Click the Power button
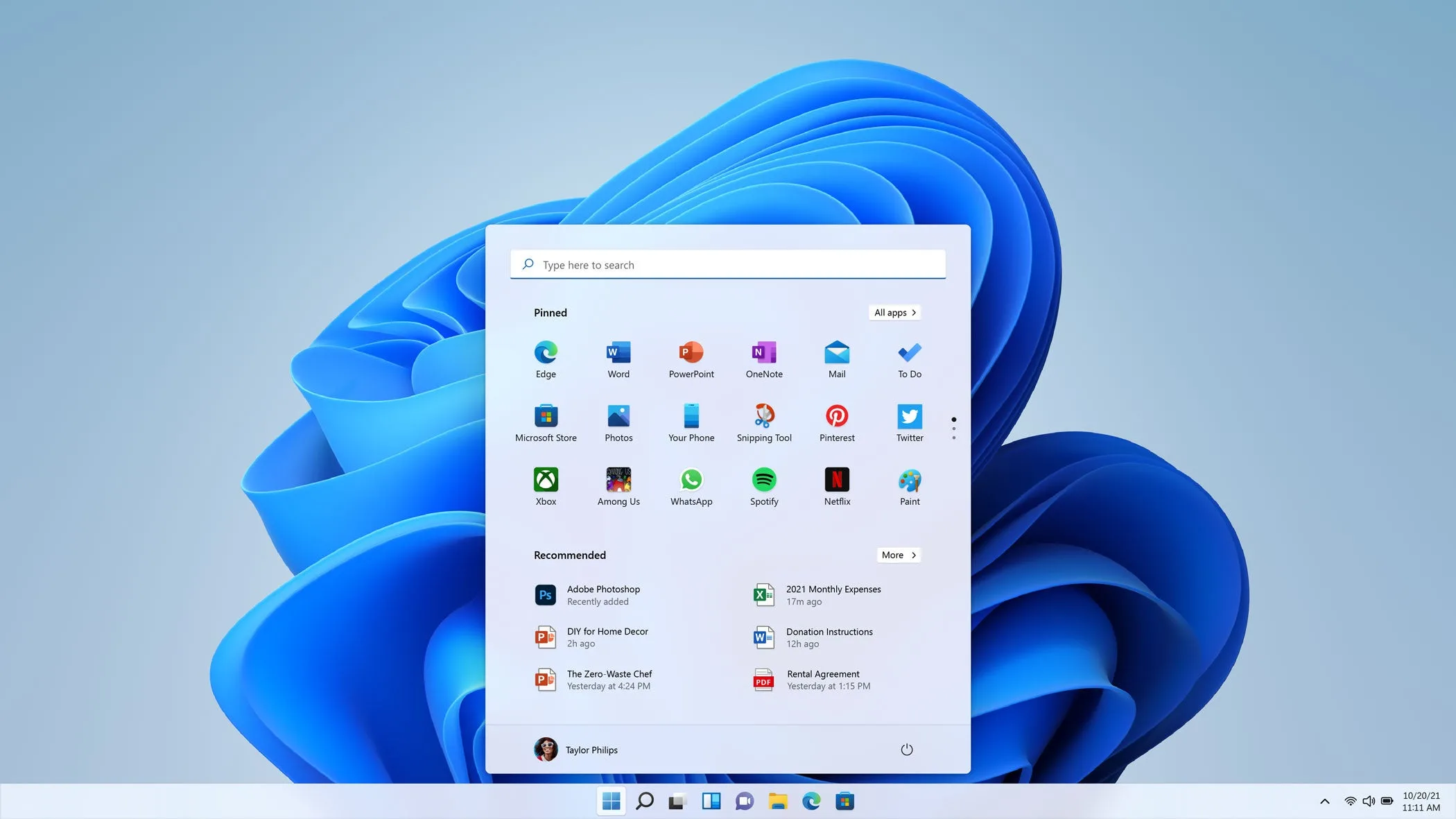Screen dimensions: 1456x819 [906, 749]
